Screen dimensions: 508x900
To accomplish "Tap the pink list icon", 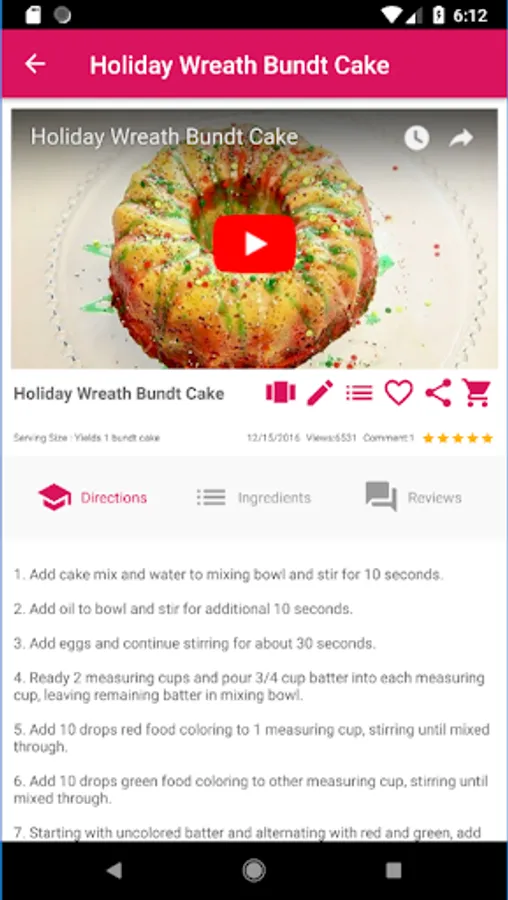I will click(359, 393).
